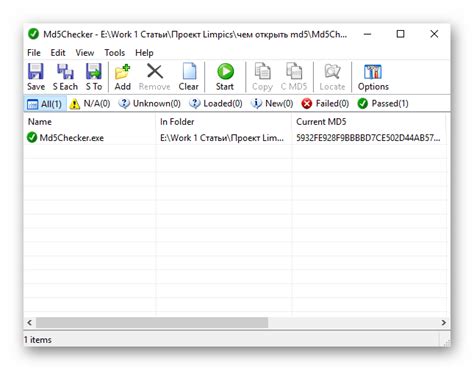Sort by the Current MD5 column header

(x=369, y=122)
